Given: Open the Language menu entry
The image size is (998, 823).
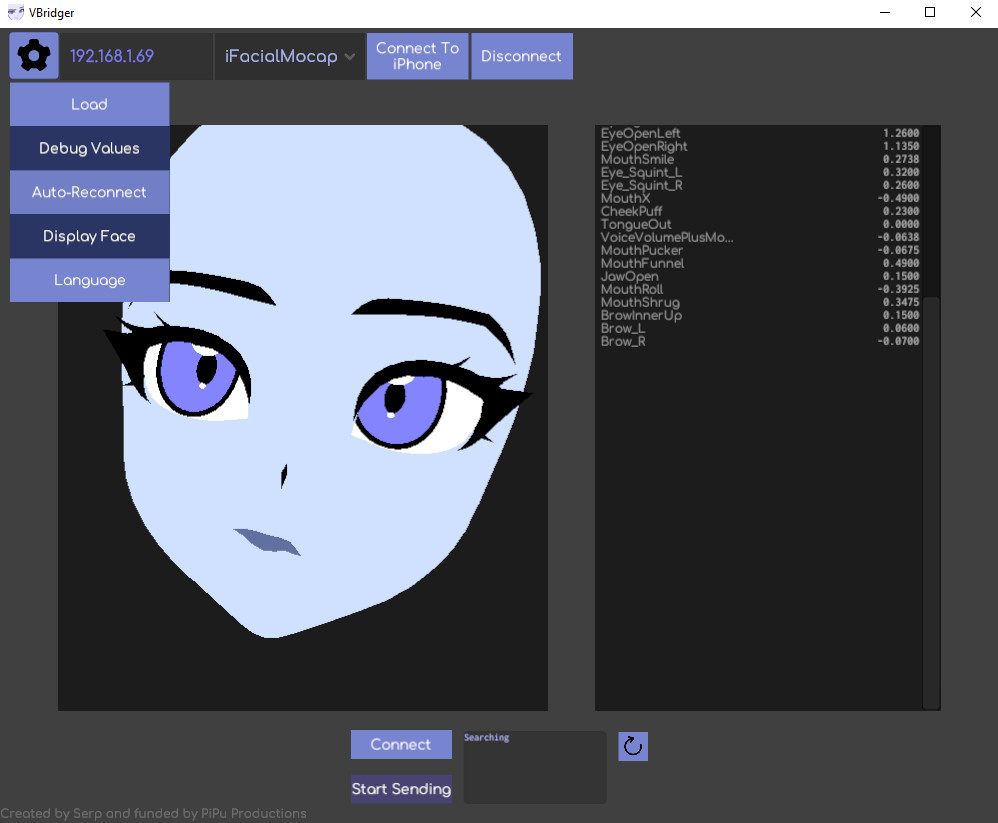Looking at the screenshot, I should click(89, 280).
